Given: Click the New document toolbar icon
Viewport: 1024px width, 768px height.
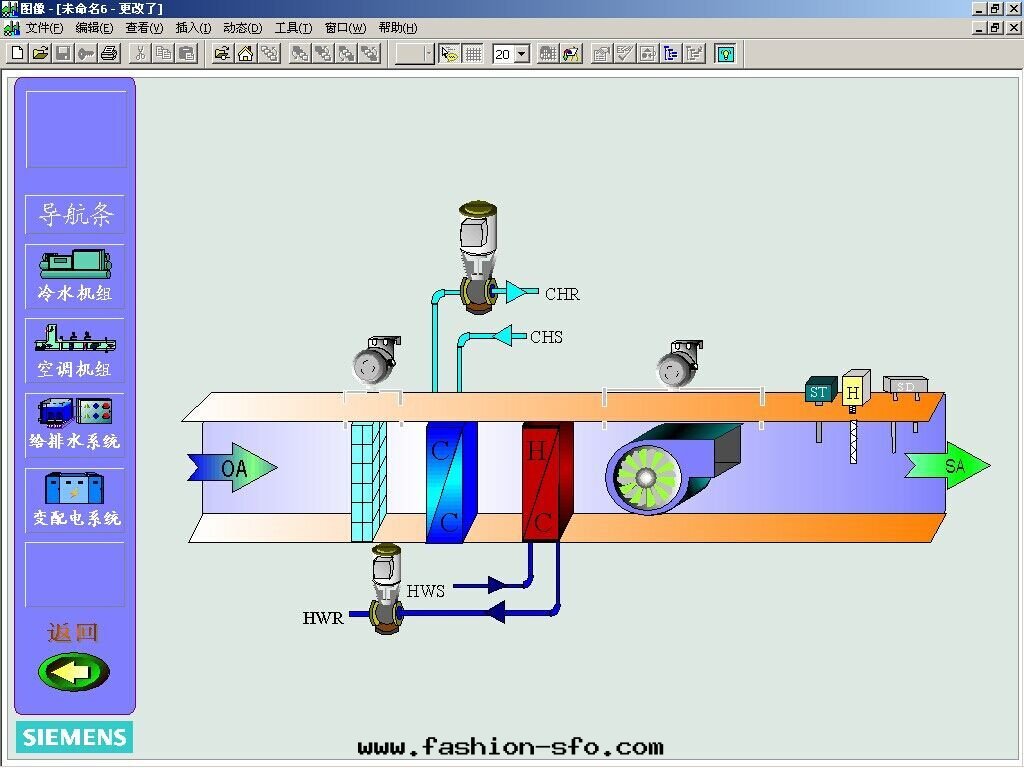Looking at the screenshot, I should (x=17, y=53).
